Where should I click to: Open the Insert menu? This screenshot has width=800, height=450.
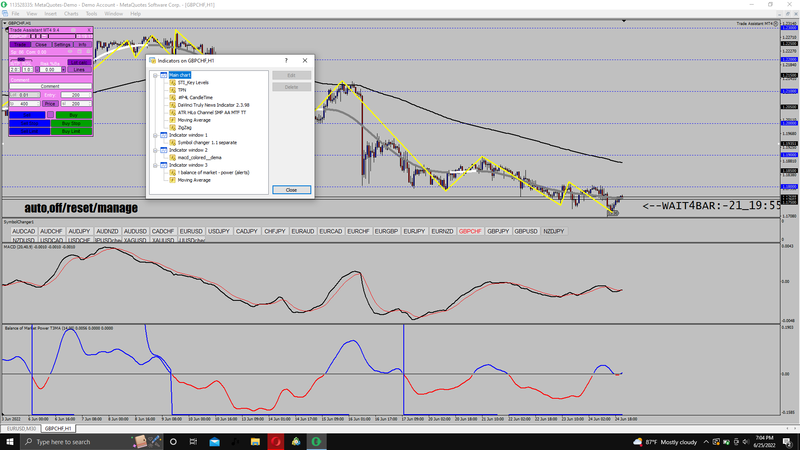[x=50, y=14]
